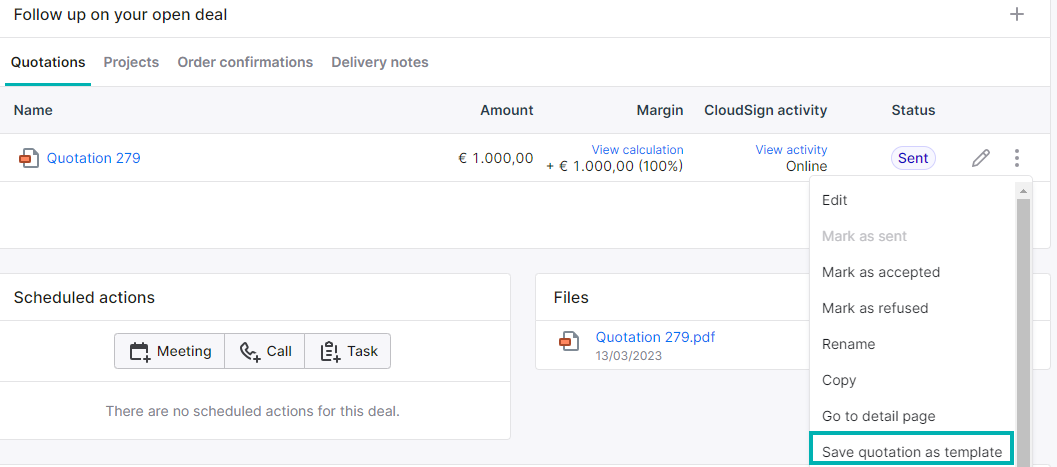This screenshot has height=467, width=1057.
Task: Click the Quotation 279 document icon
Action: [28, 158]
